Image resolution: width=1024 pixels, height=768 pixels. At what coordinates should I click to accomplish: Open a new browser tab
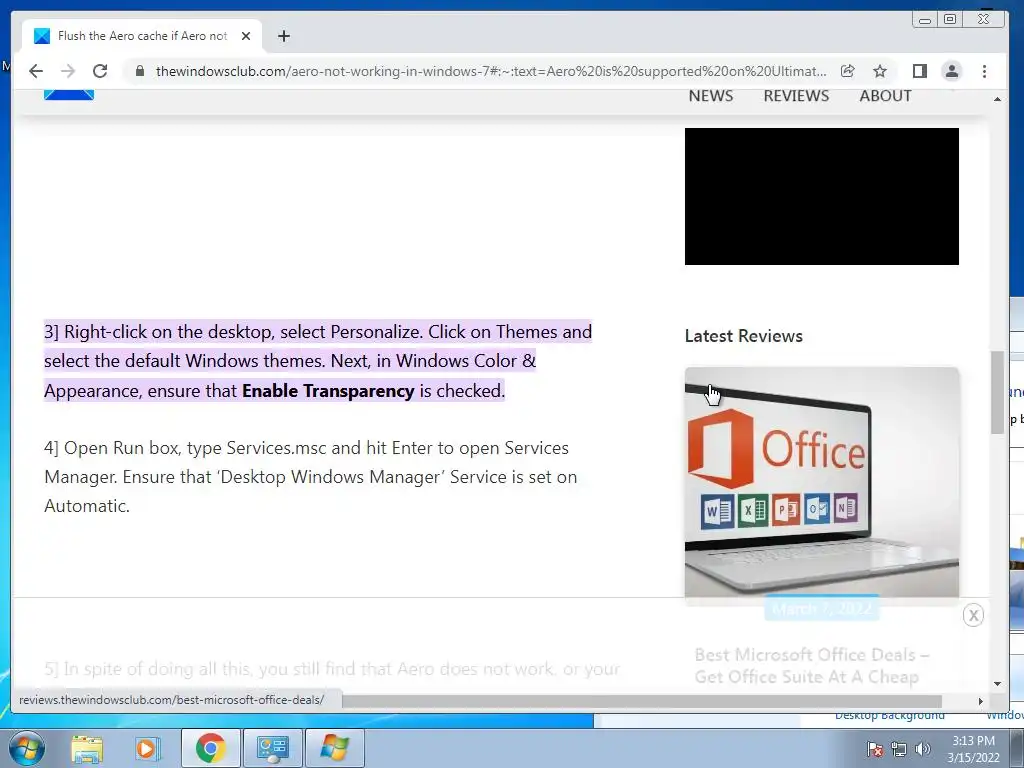pyautogui.click(x=283, y=36)
